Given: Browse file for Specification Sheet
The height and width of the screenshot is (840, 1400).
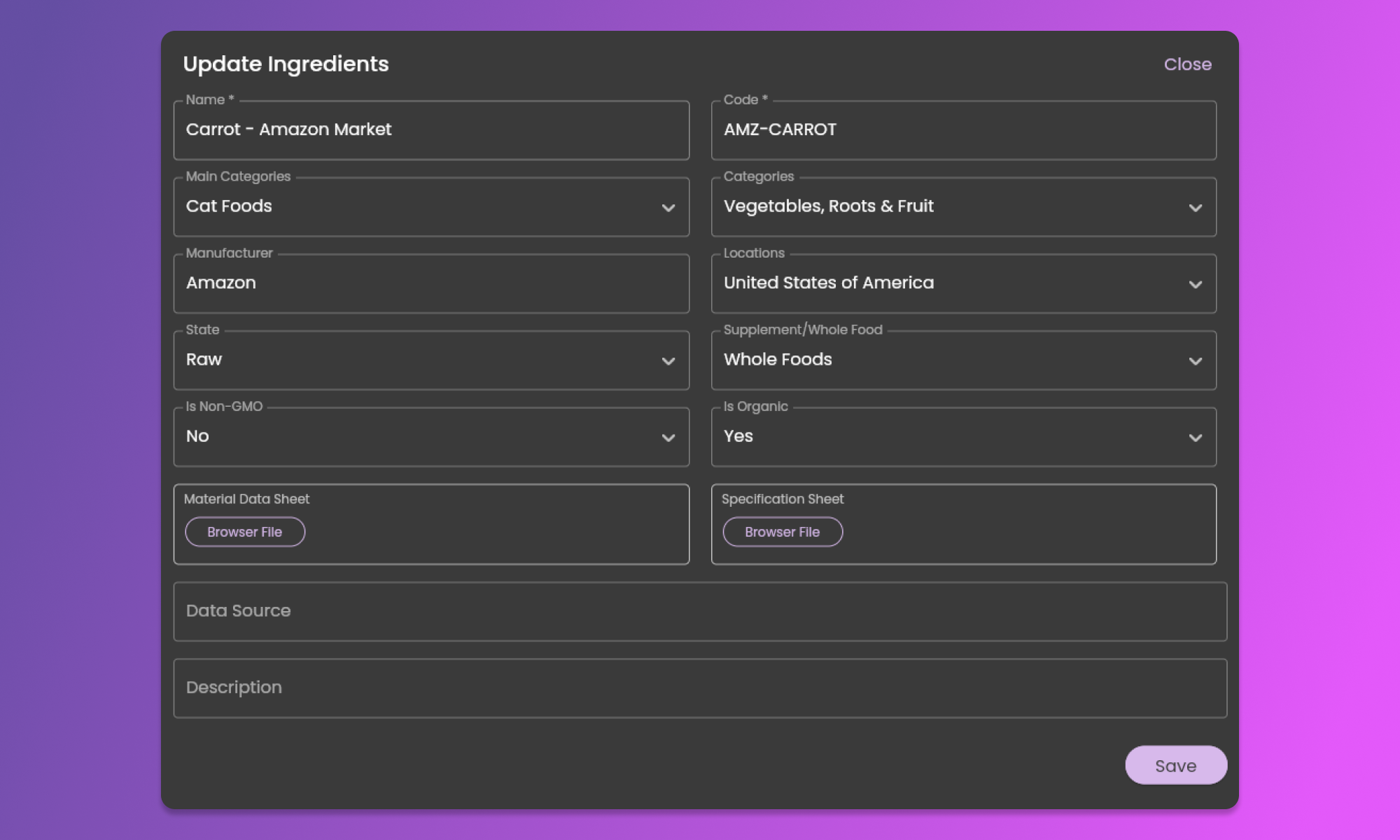Looking at the screenshot, I should pos(782,532).
